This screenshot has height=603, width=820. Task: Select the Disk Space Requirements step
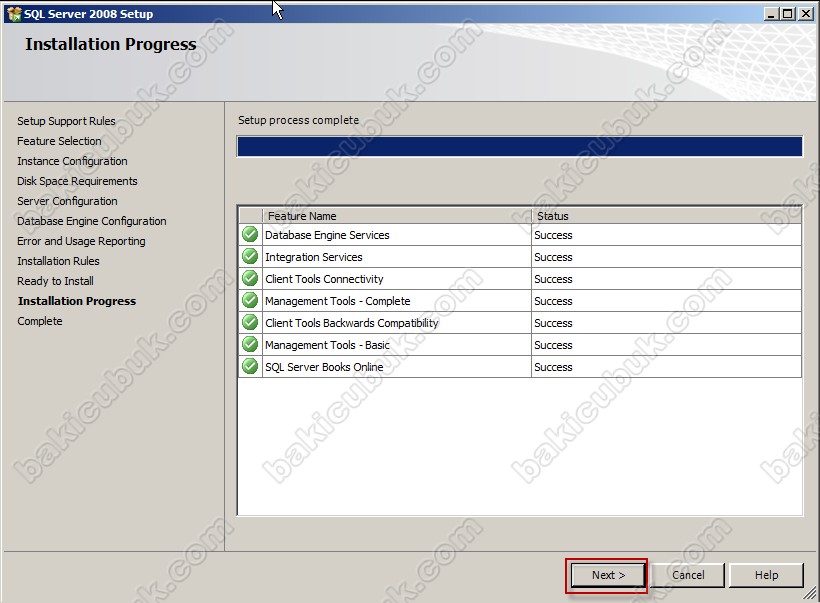click(x=77, y=181)
